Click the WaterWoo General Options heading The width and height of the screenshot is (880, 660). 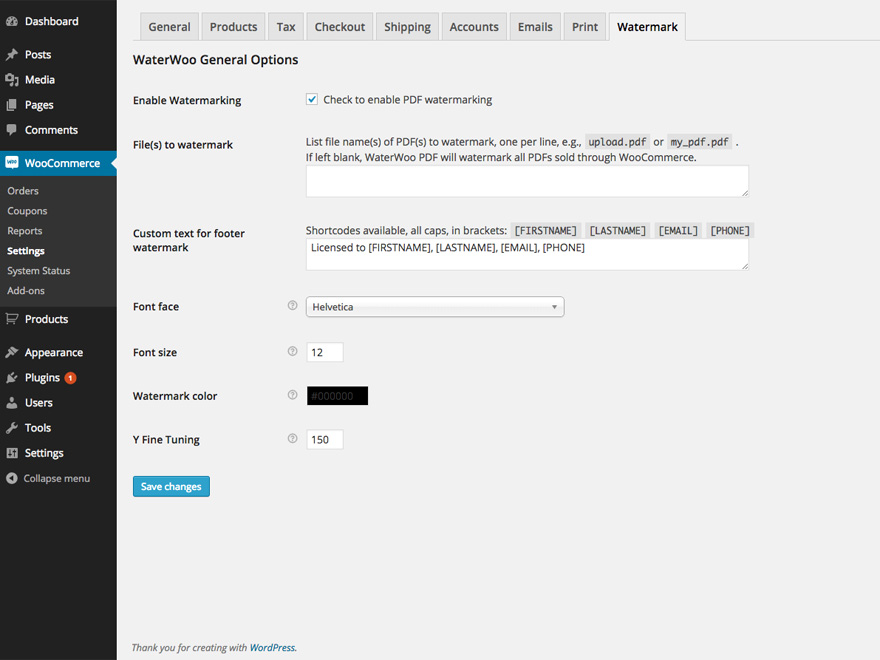tap(216, 60)
